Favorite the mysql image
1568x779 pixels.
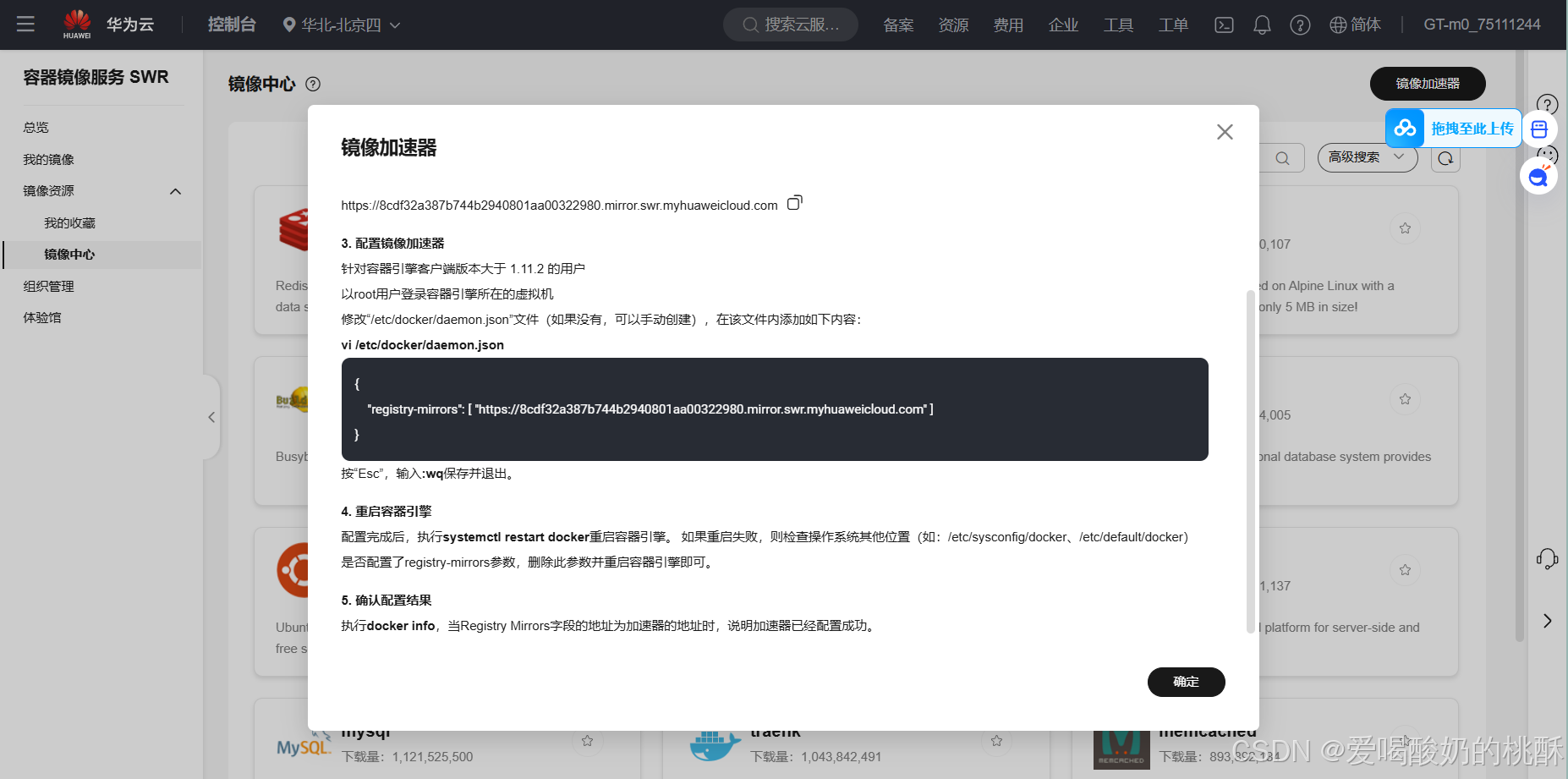587,741
